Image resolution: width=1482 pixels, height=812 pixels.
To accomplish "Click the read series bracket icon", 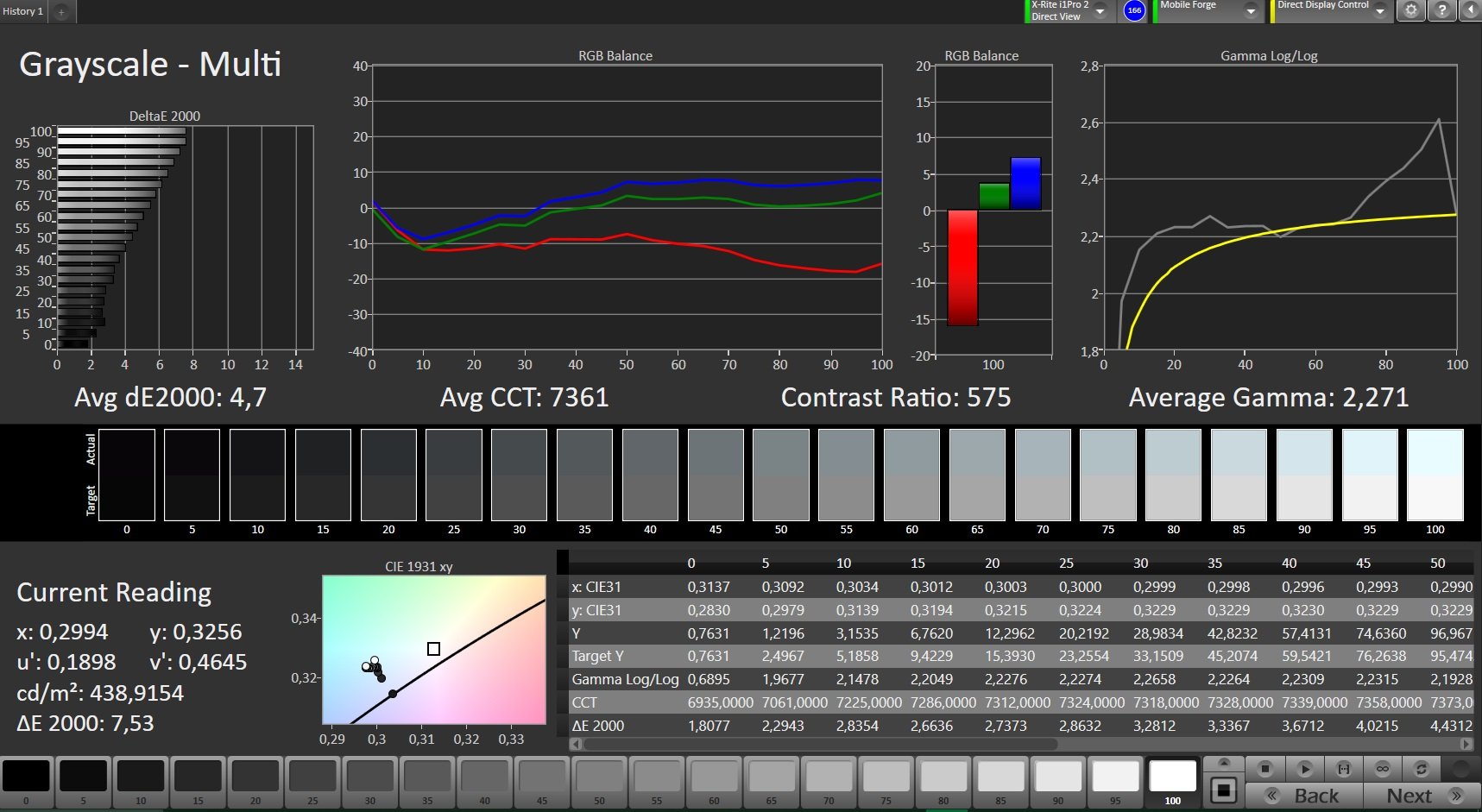I will point(1343,768).
